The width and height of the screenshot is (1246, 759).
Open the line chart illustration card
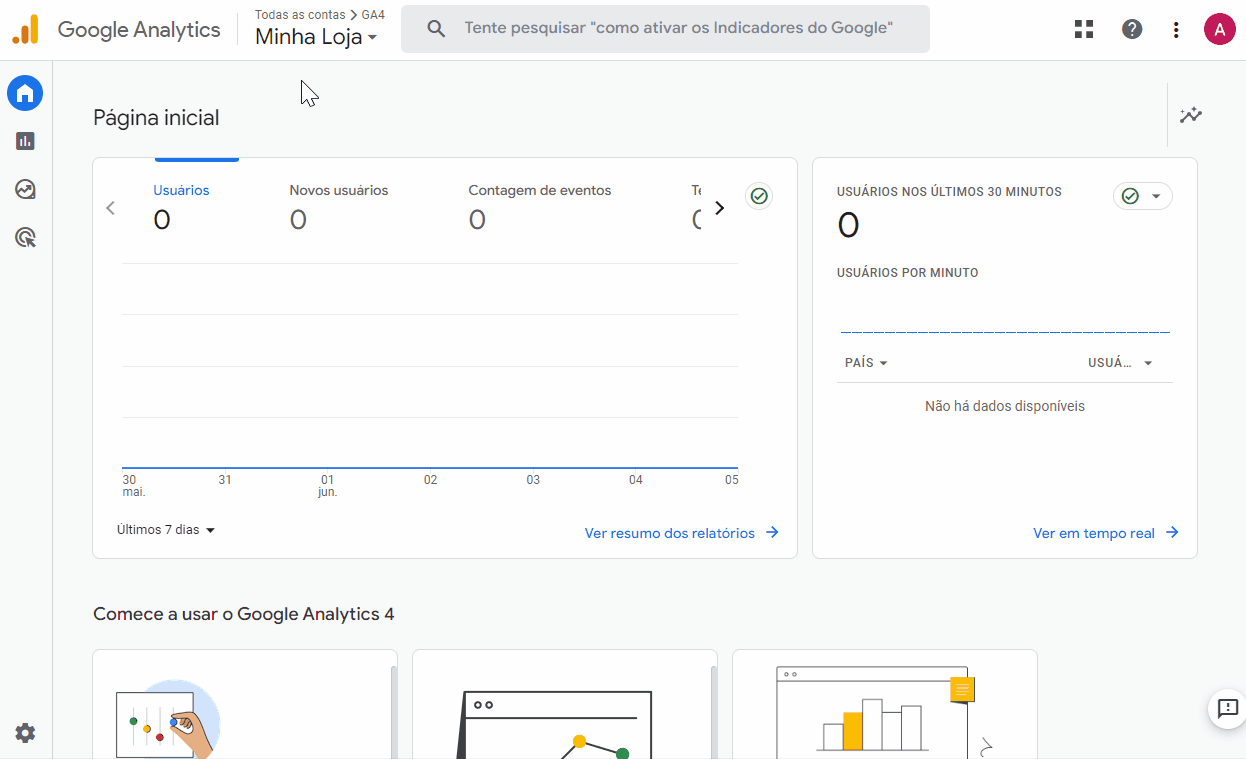(565, 704)
